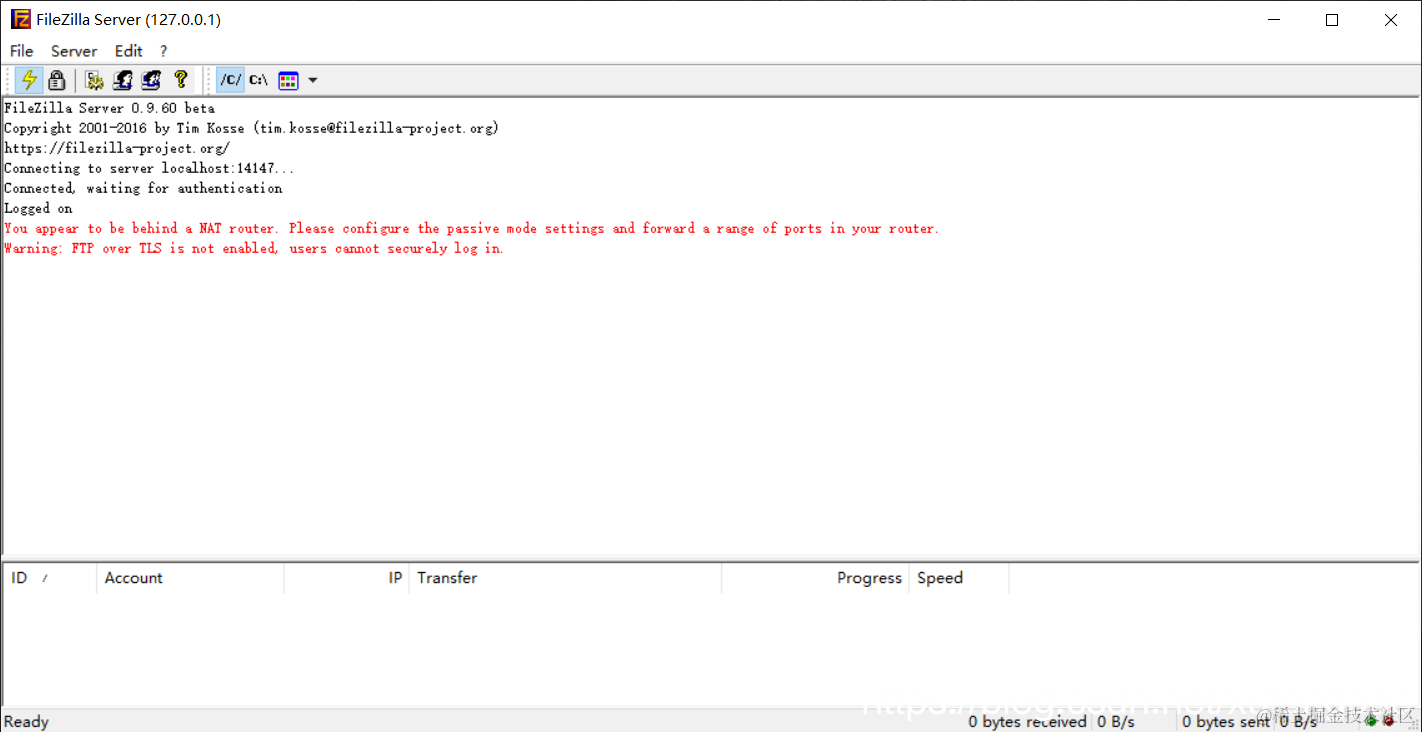Viewport: 1422px width, 732px height.
Task: Click the 'Logged on' log line
Action: pos(38,208)
